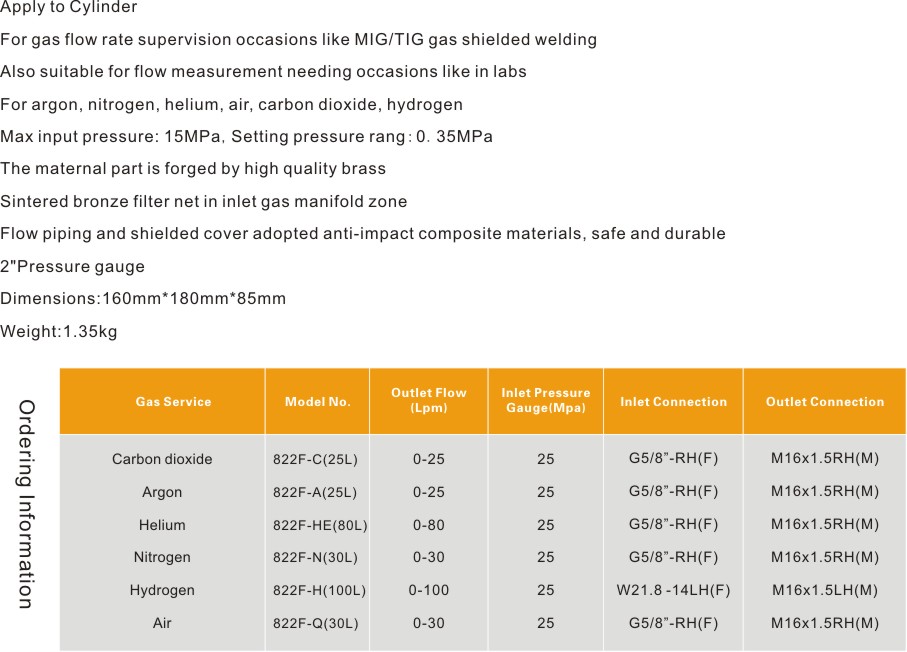Viewport: 907px width, 652px height.
Task: Click the Outlet Connection column header
Action: click(824, 402)
